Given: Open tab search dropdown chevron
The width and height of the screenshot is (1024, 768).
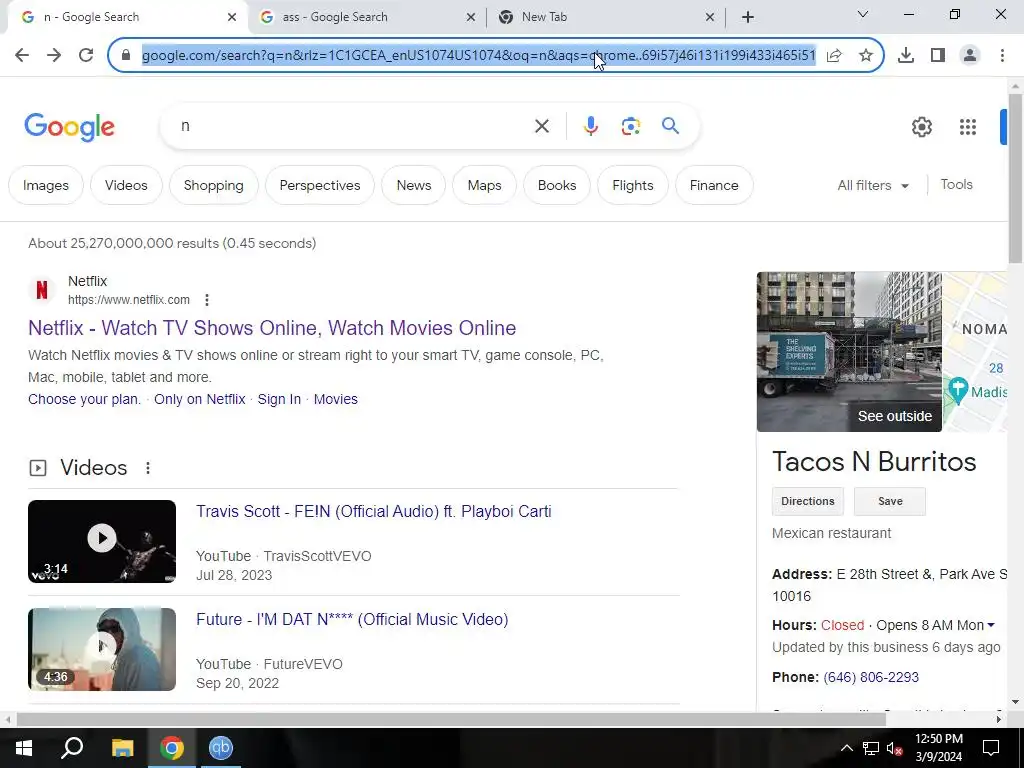Looking at the screenshot, I should (863, 14).
